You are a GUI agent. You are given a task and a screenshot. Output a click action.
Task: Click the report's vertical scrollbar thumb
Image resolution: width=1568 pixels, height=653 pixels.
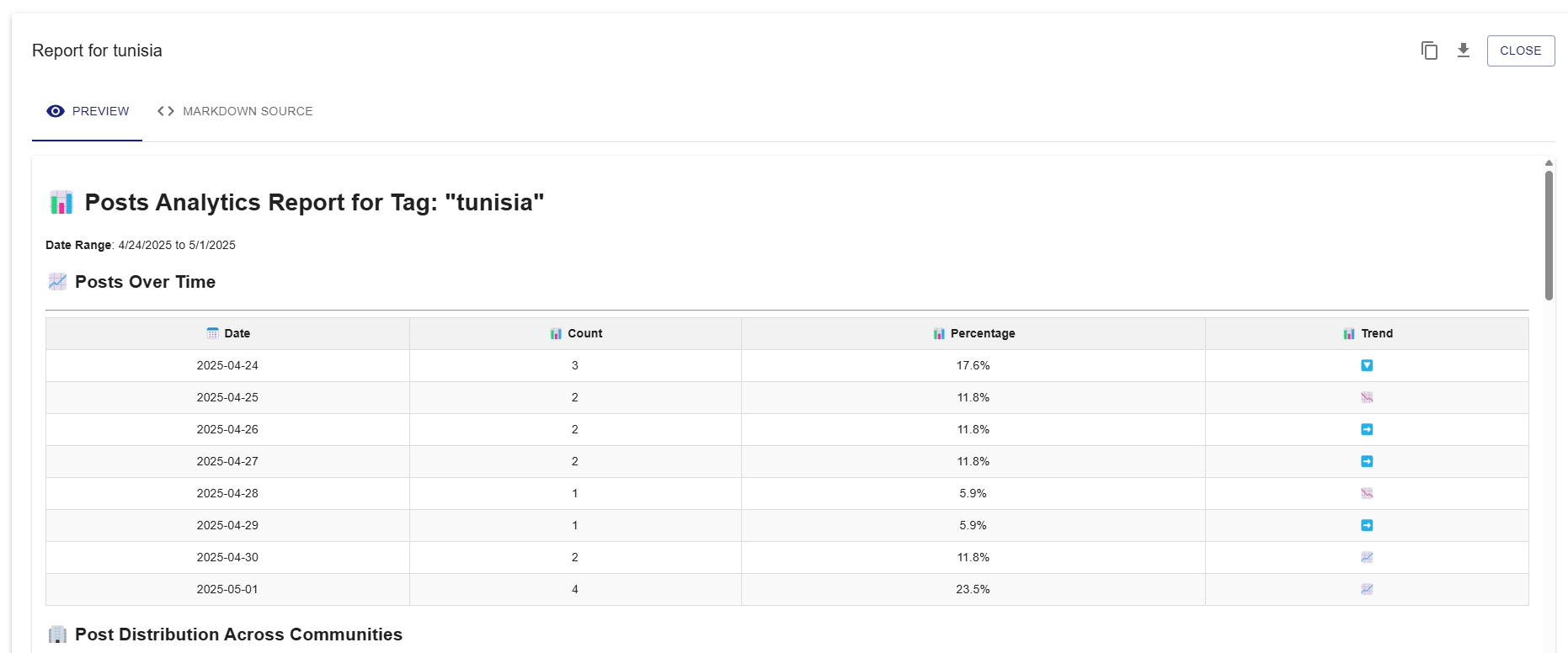click(x=1549, y=236)
